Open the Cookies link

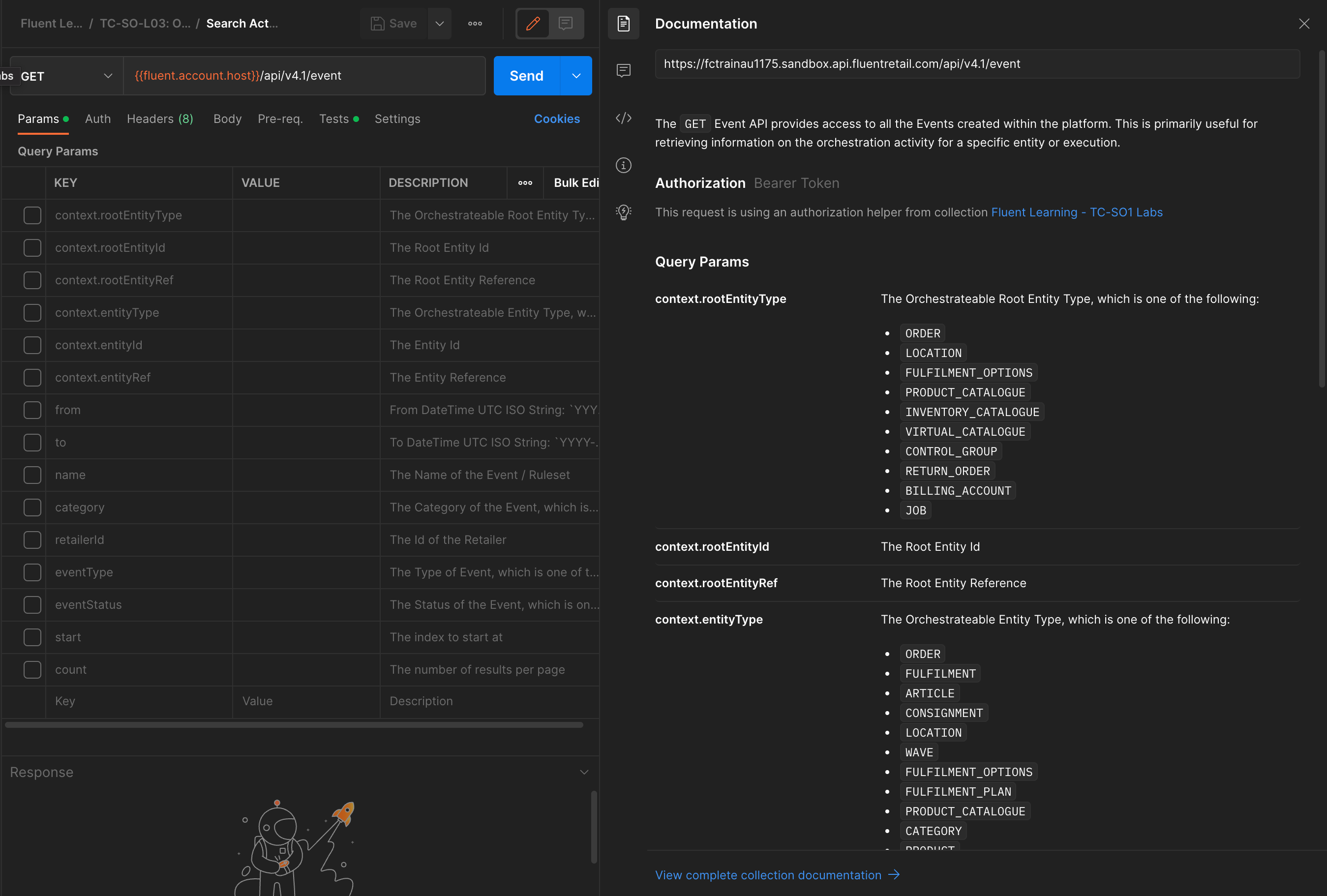tap(556, 119)
